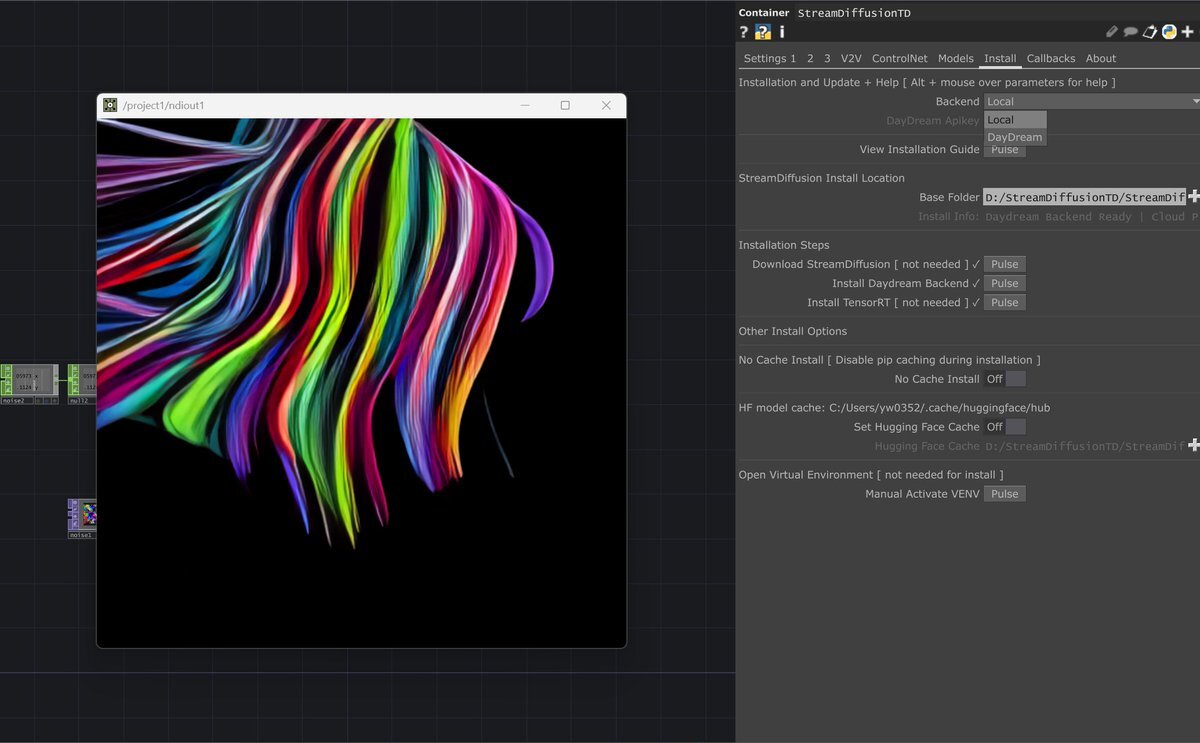Choose DayDream from the Backend list
This screenshot has height=743, width=1200.
tap(1014, 137)
